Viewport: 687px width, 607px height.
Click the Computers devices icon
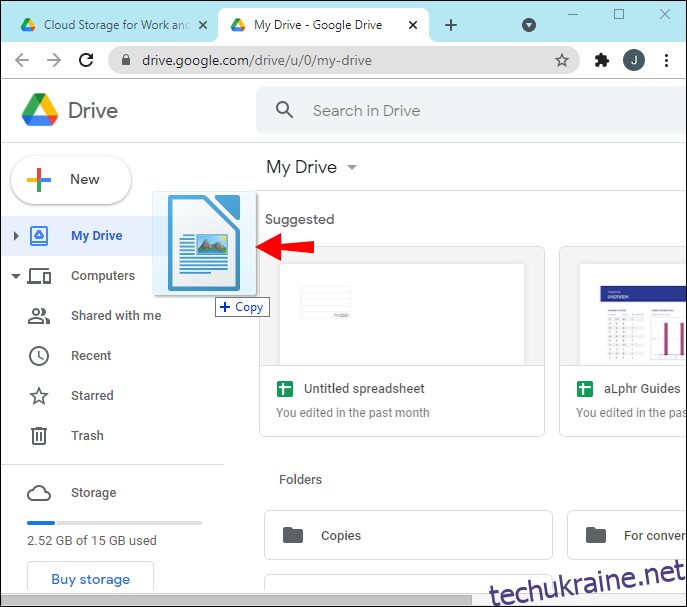point(39,276)
